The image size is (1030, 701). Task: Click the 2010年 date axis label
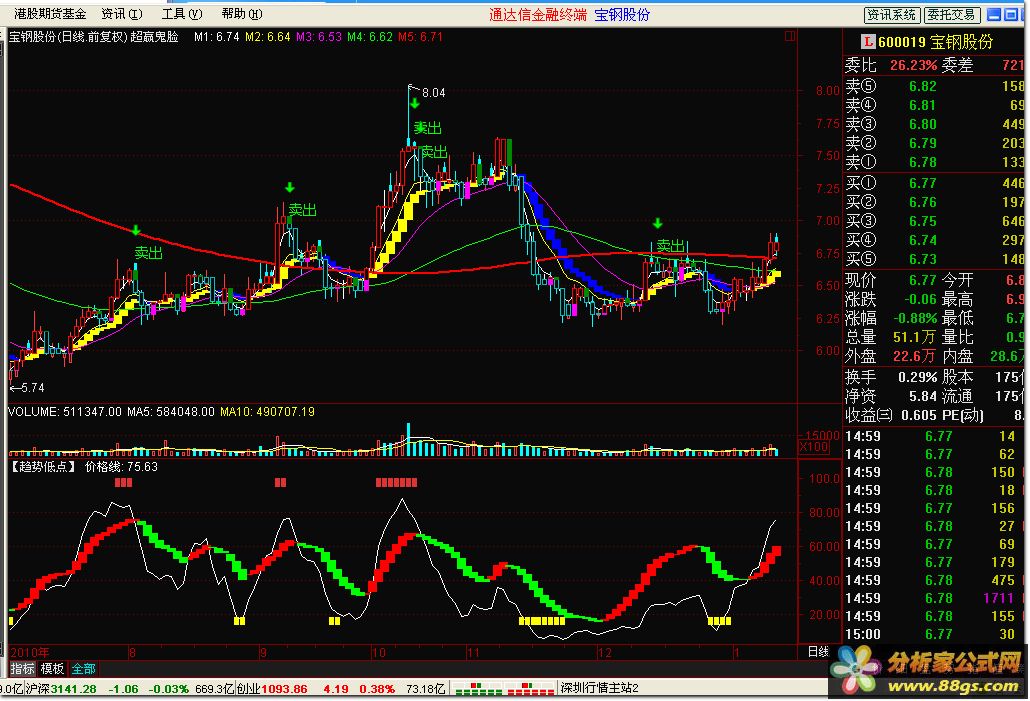30,652
